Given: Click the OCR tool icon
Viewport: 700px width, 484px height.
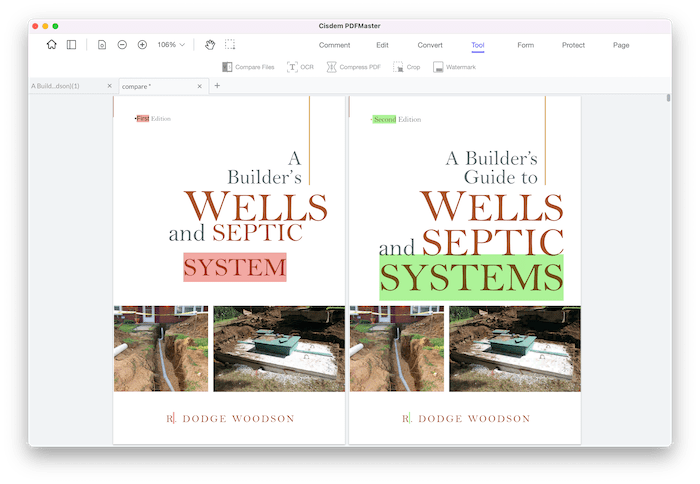Looking at the screenshot, I should (x=292, y=67).
